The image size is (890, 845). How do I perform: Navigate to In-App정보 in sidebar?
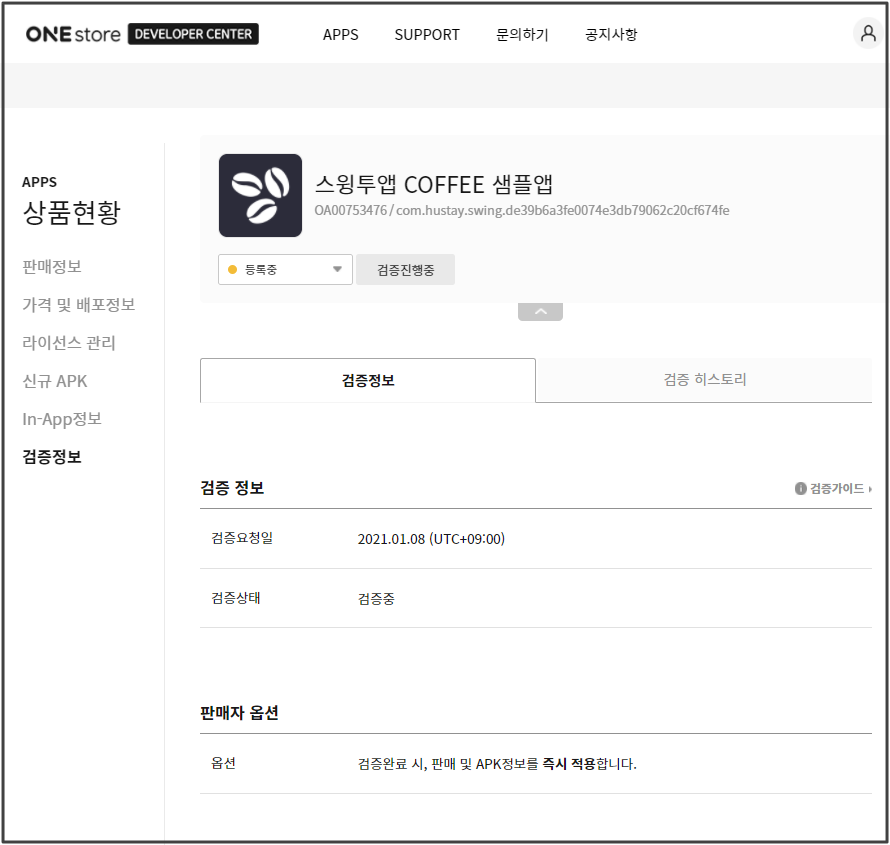click(62, 419)
